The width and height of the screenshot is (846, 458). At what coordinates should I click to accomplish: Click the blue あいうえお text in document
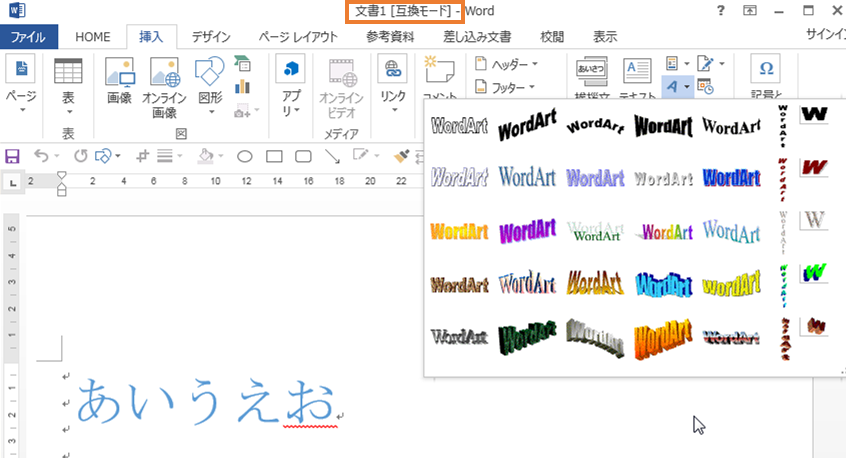click(206, 401)
